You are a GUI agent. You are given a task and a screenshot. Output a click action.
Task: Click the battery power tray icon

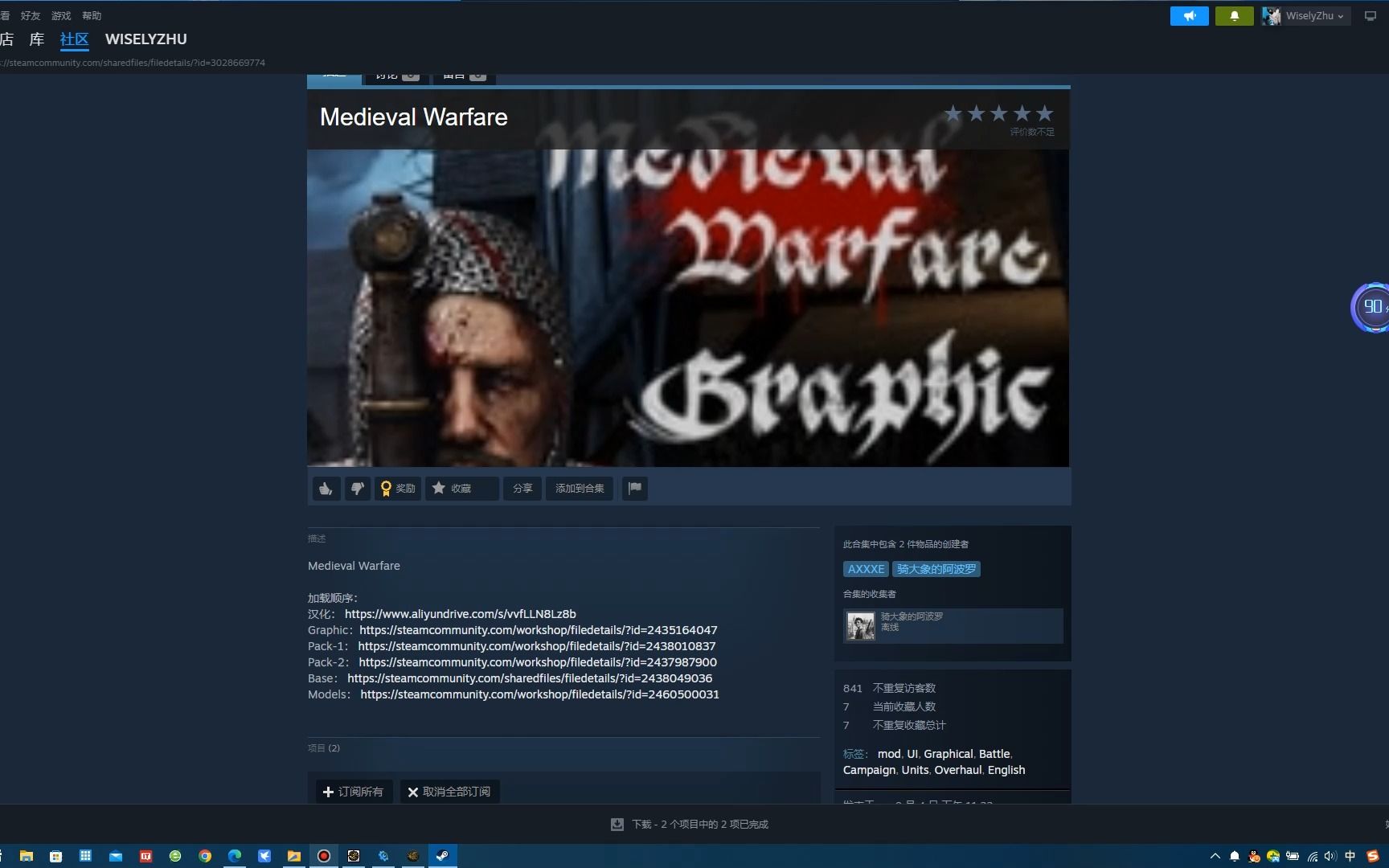coord(1293,856)
